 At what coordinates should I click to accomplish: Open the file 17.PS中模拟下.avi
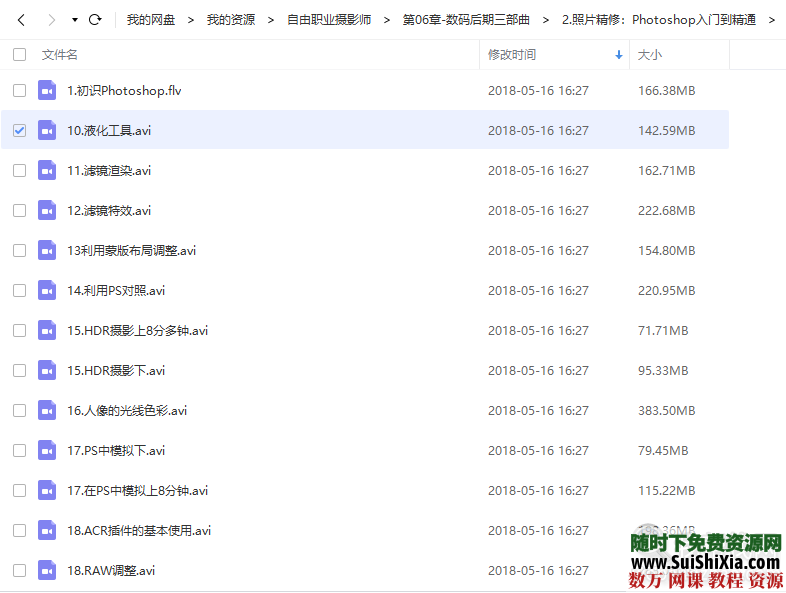pos(116,451)
